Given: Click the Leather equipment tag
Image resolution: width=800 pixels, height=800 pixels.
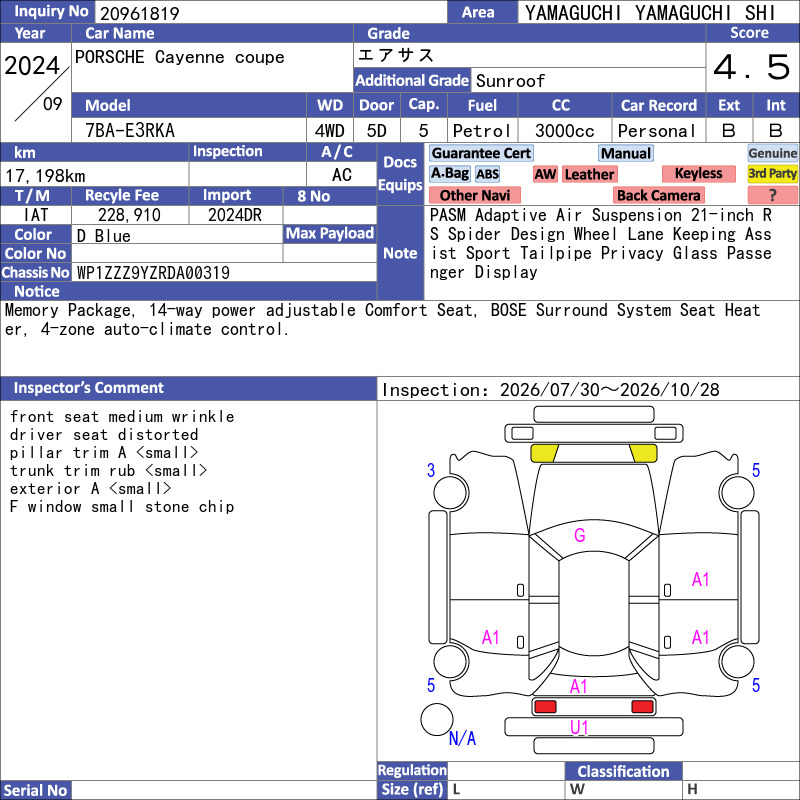Looking at the screenshot, I should click(589, 174).
